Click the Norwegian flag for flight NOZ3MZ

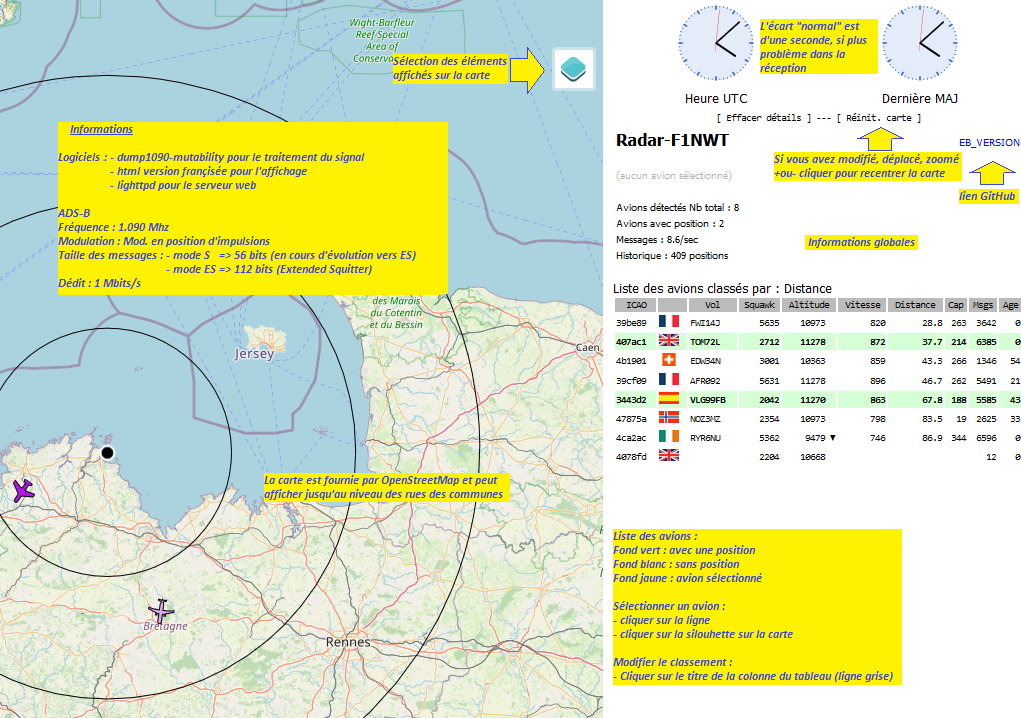(x=668, y=418)
